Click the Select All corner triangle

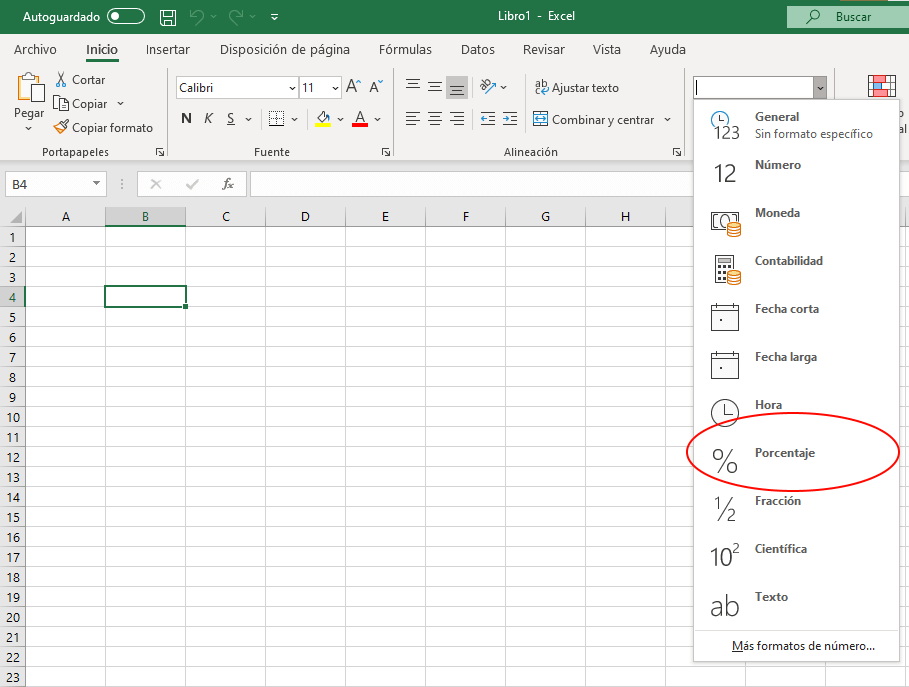[15, 217]
